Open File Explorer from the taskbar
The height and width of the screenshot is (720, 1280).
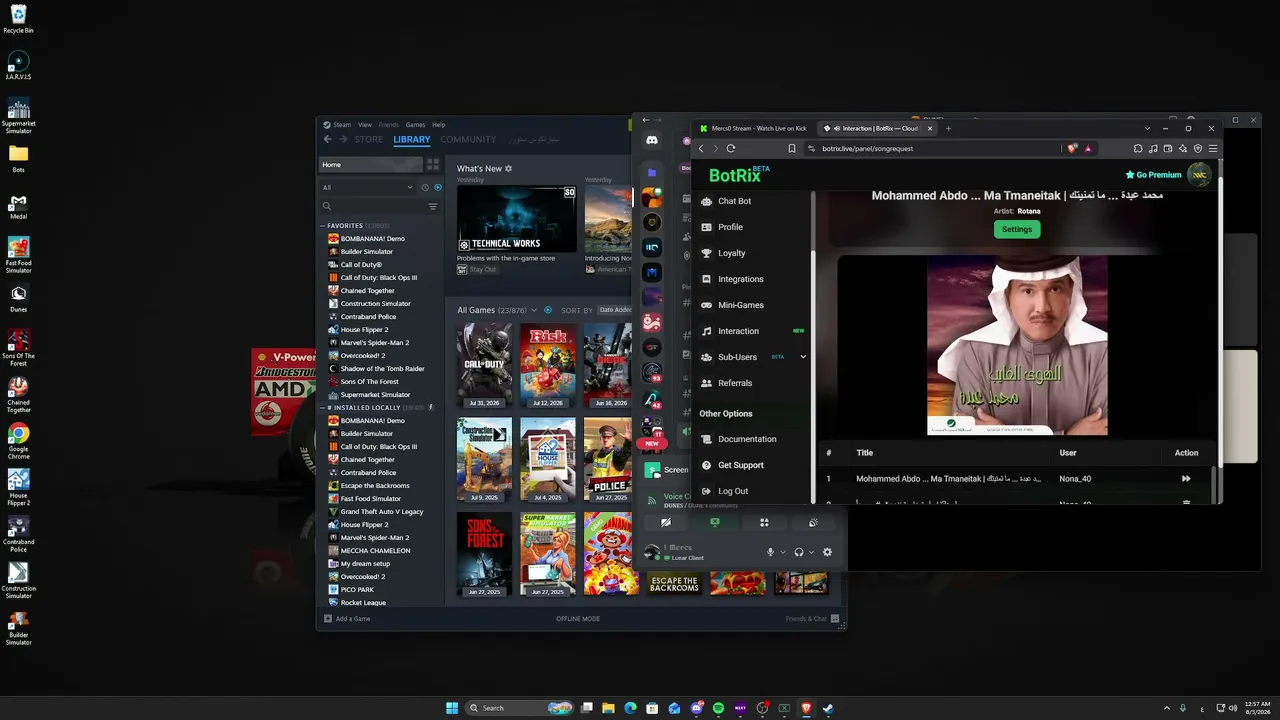click(609, 708)
